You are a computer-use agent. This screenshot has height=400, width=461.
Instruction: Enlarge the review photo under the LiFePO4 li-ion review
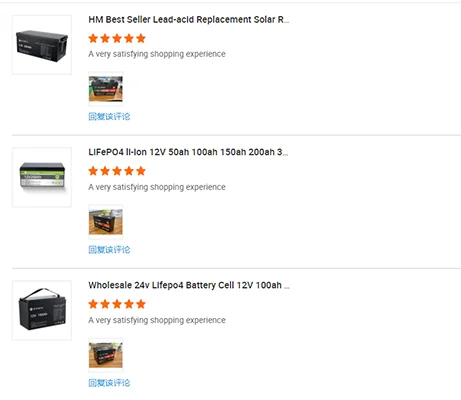[x=106, y=222]
